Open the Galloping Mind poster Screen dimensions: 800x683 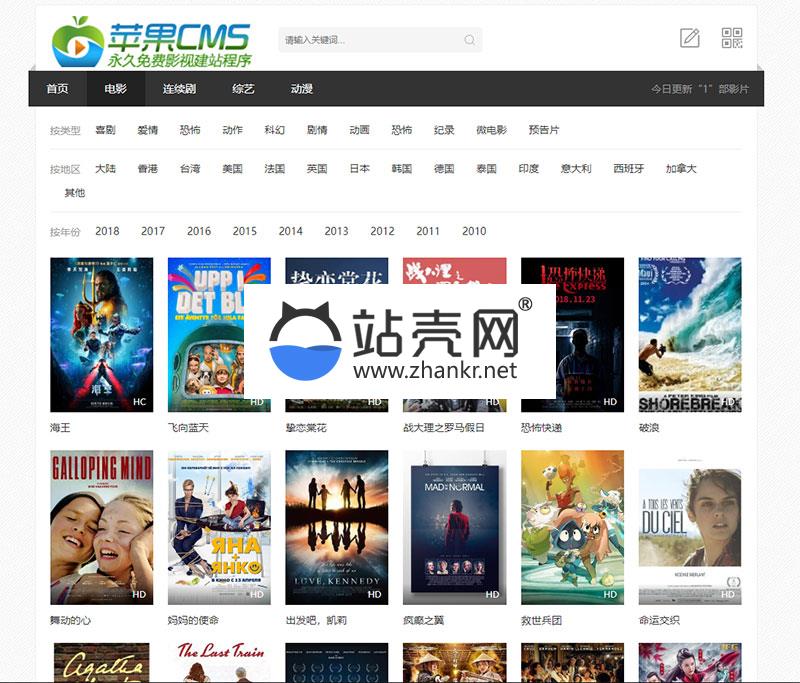[102, 527]
